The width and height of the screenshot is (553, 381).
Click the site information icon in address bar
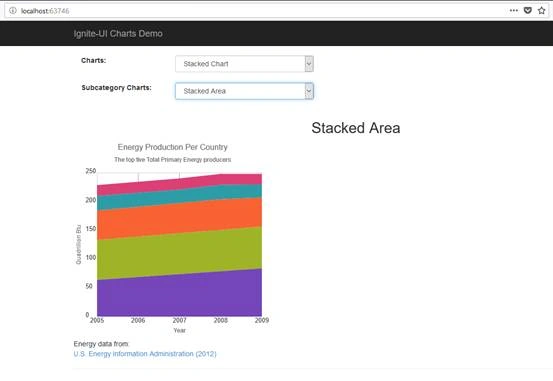tap(13, 11)
